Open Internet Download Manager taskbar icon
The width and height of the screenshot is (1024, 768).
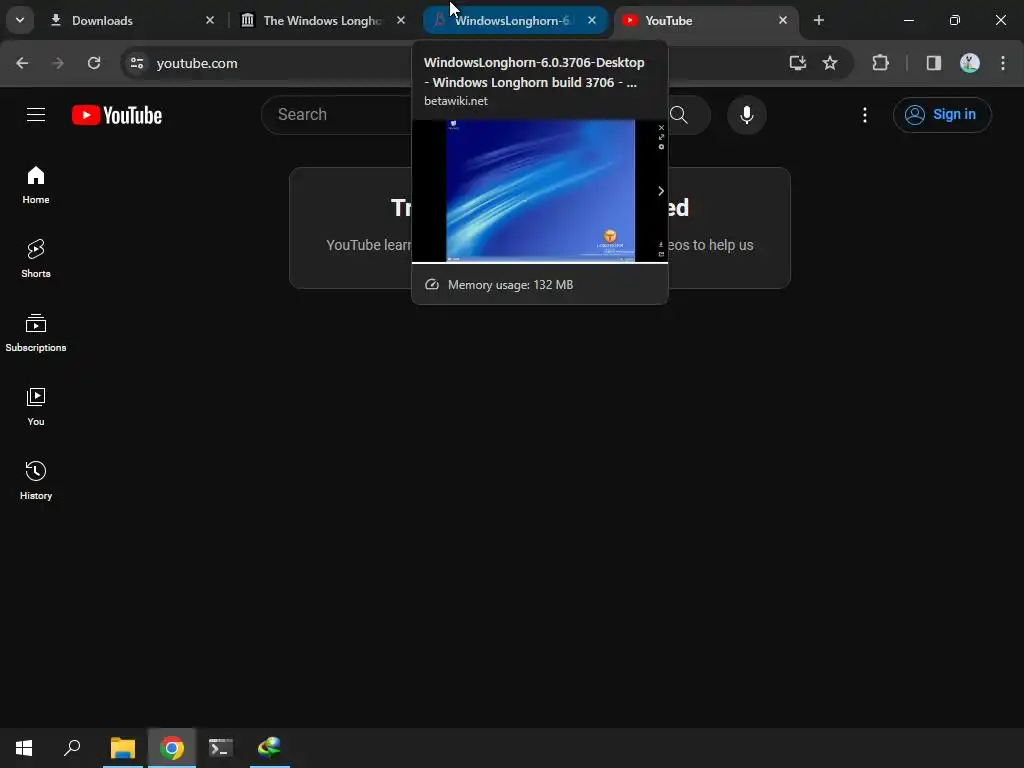[x=270, y=748]
